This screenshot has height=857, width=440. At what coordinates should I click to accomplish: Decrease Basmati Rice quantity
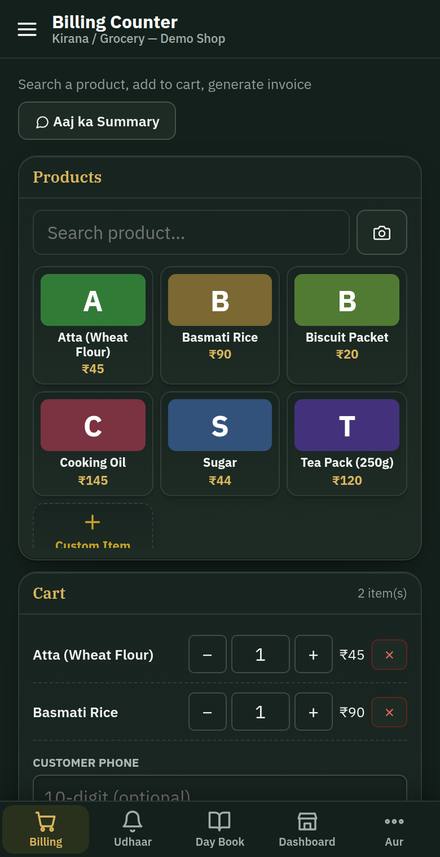207,712
